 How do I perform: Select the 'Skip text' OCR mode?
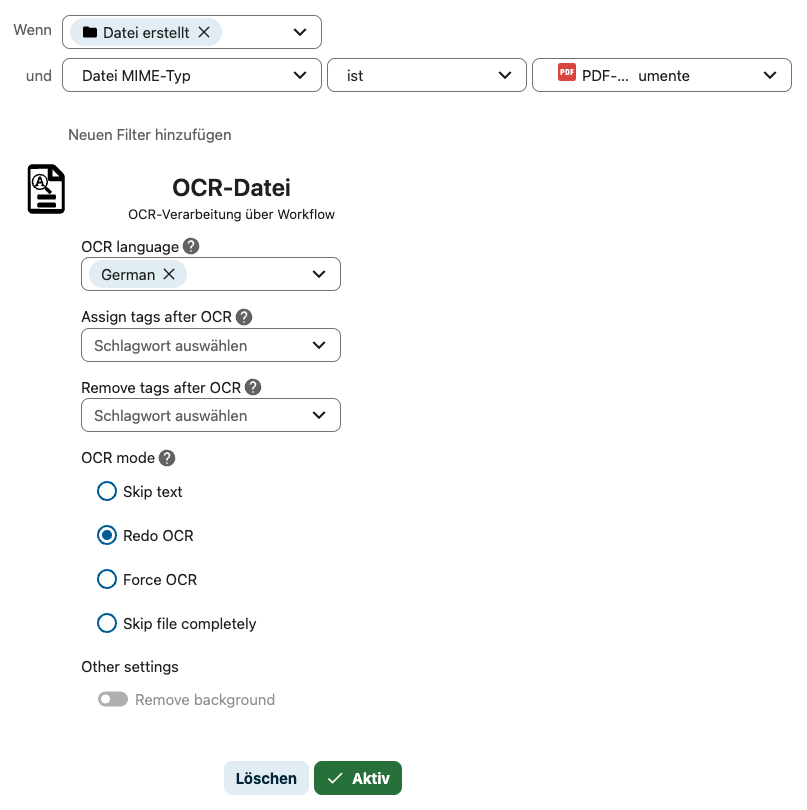(107, 491)
